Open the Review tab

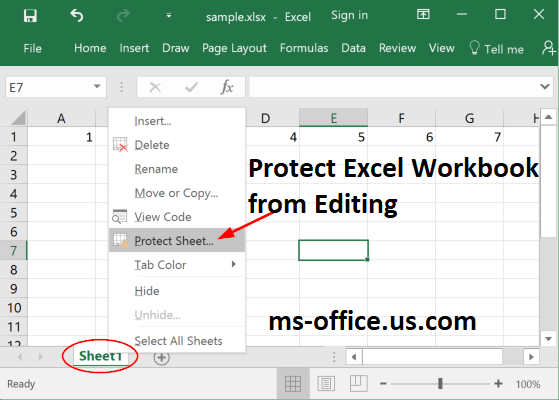(398, 48)
